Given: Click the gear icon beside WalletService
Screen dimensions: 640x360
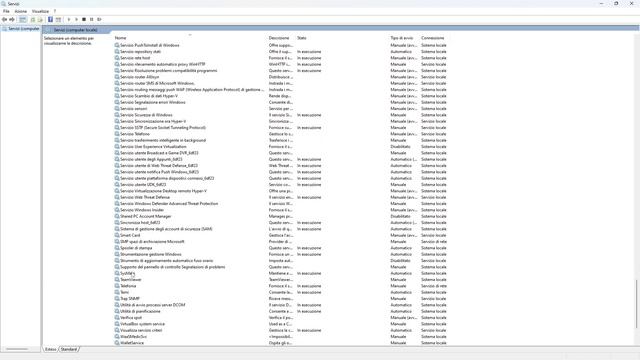Looking at the screenshot, I should (x=117, y=343).
